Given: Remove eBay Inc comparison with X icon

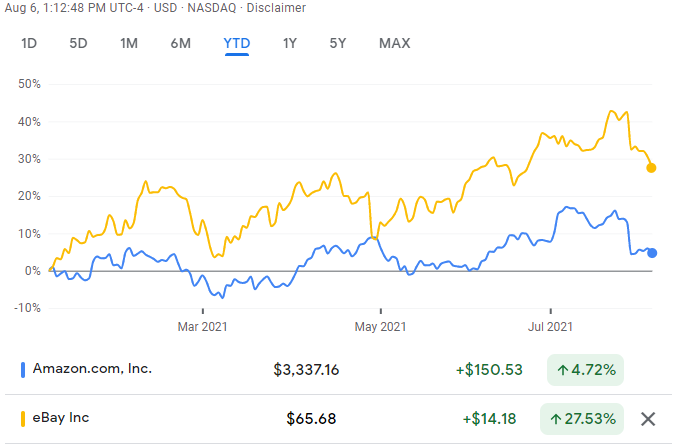Looking at the screenshot, I should pyautogui.click(x=648, y=418).
